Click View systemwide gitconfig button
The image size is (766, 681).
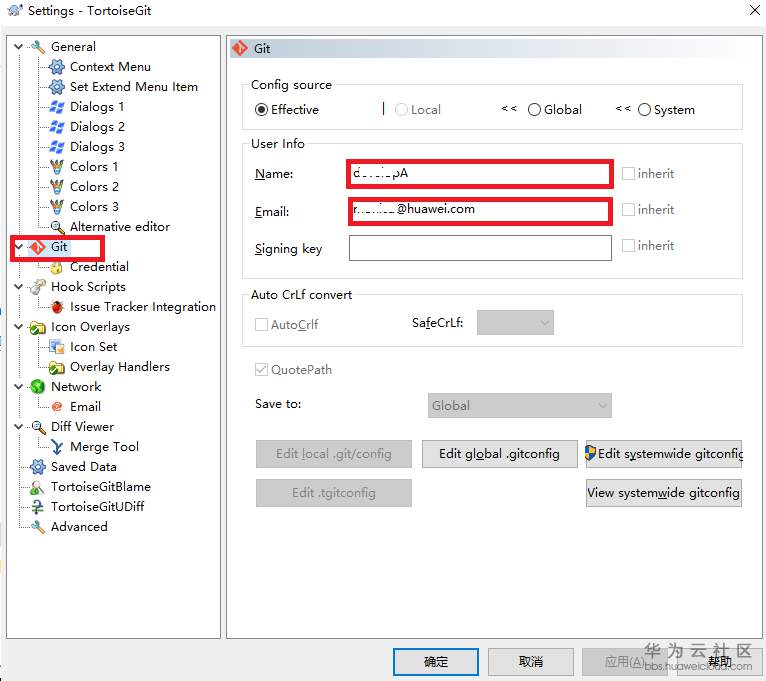pyautogui.click(x=664, y=493)
